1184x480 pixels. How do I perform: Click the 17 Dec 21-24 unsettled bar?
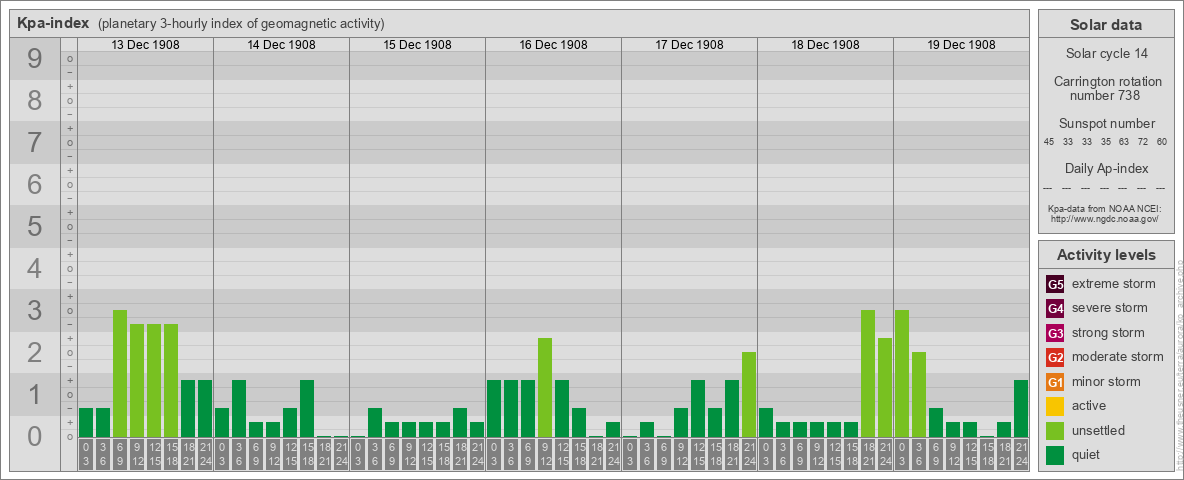tap(748, 395)
